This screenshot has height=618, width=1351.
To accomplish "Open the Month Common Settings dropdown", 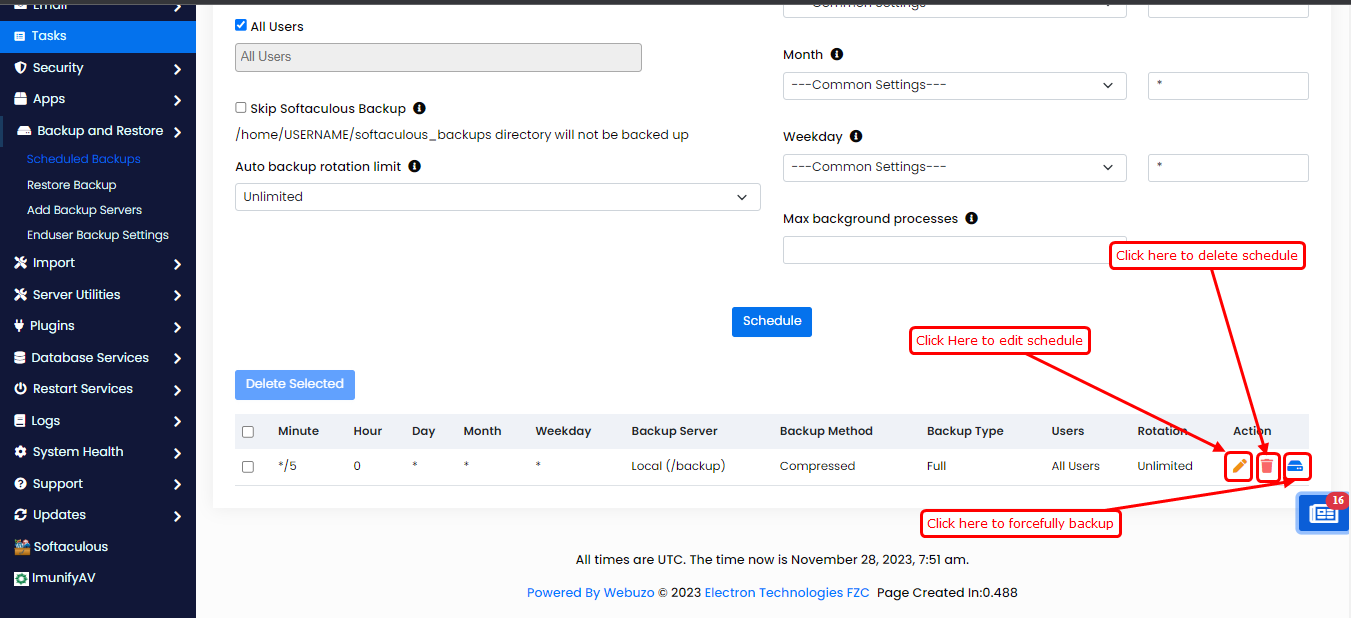I will point(954,85).
